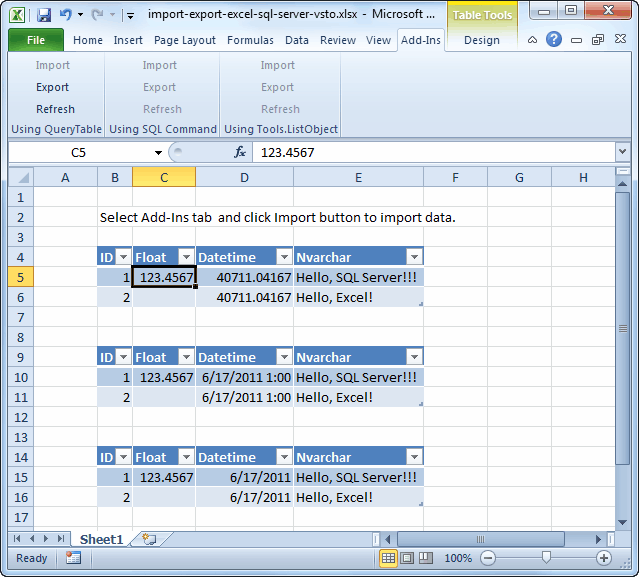Open Datetime filter dropdown in row 9
Viewport: 639px width, 577px height.
point(284,357)
